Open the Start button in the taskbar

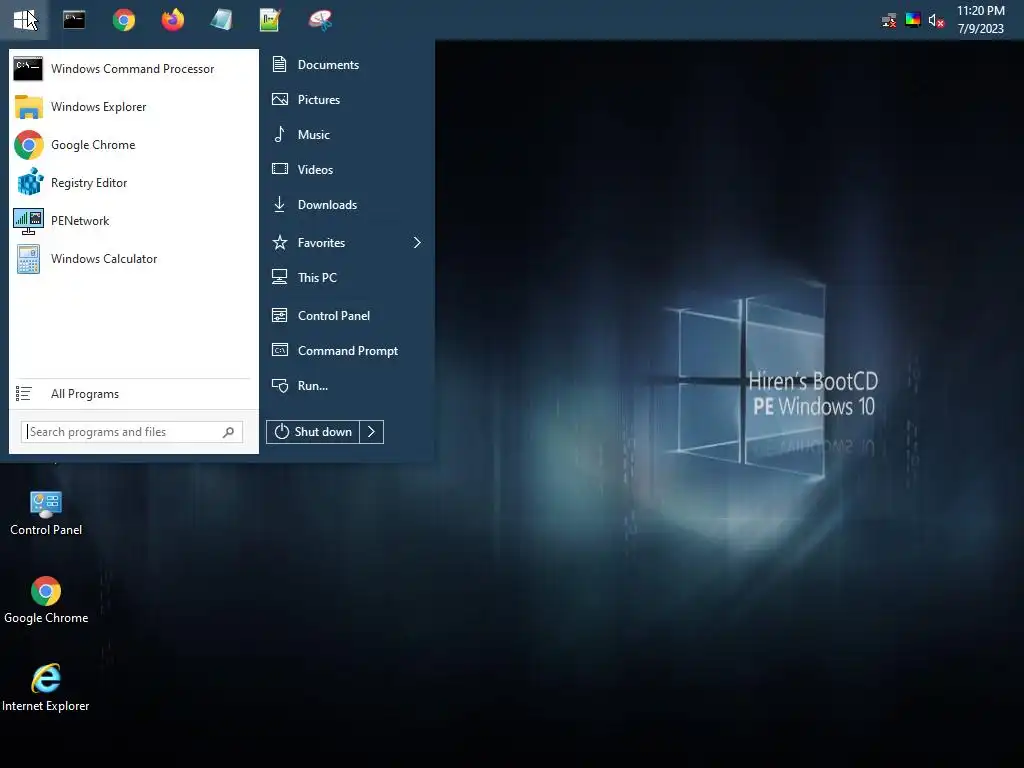25,20
